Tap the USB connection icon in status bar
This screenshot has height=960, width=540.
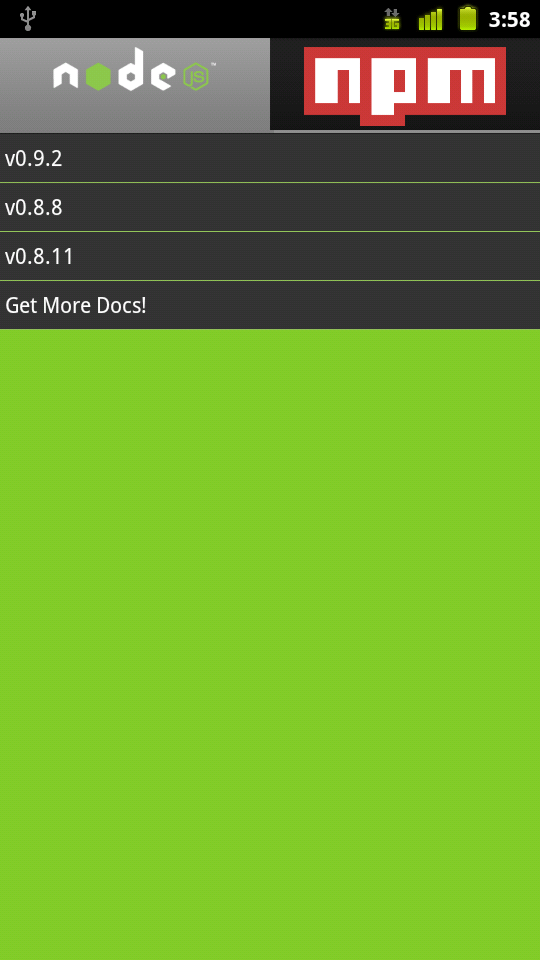(x=28, y=19)
